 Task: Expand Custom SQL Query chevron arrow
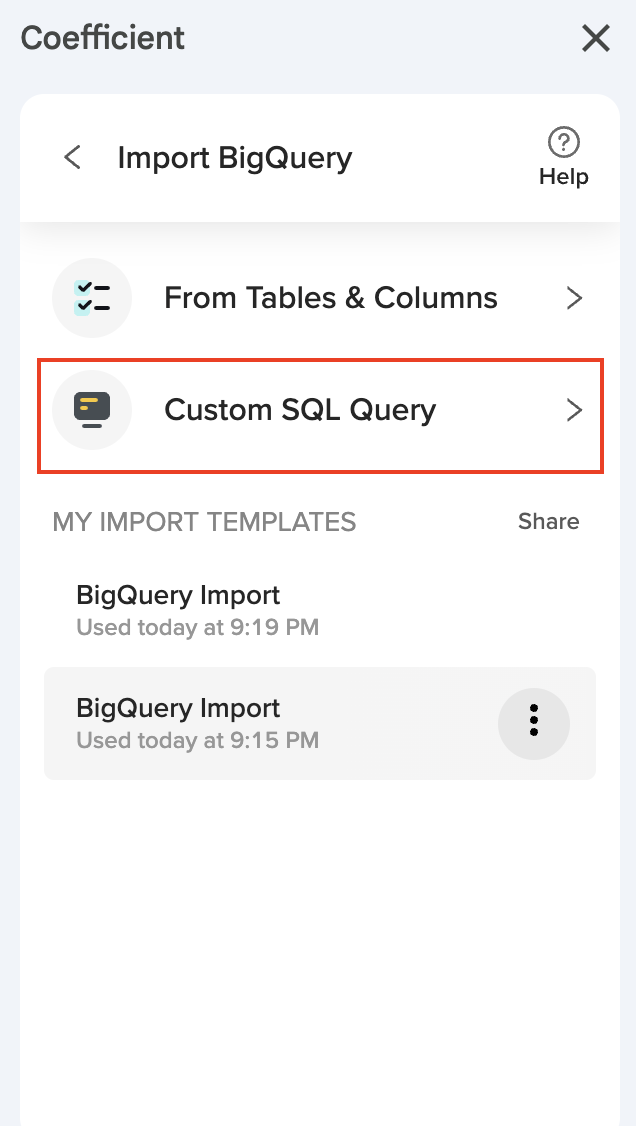point(574,410)
